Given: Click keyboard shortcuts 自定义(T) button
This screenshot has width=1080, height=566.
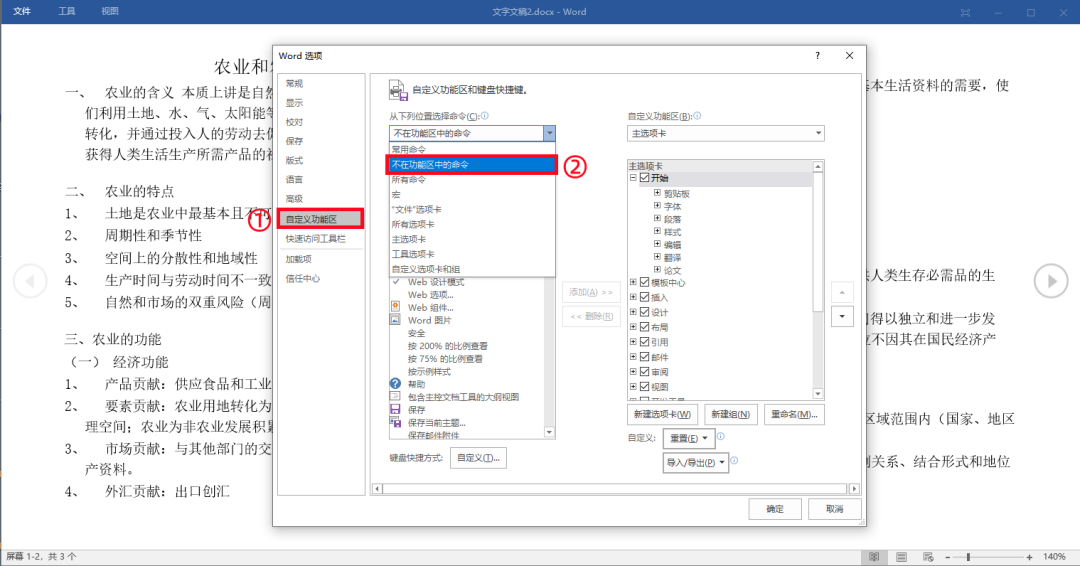Looking at the screenshot, I should point(479,458).
